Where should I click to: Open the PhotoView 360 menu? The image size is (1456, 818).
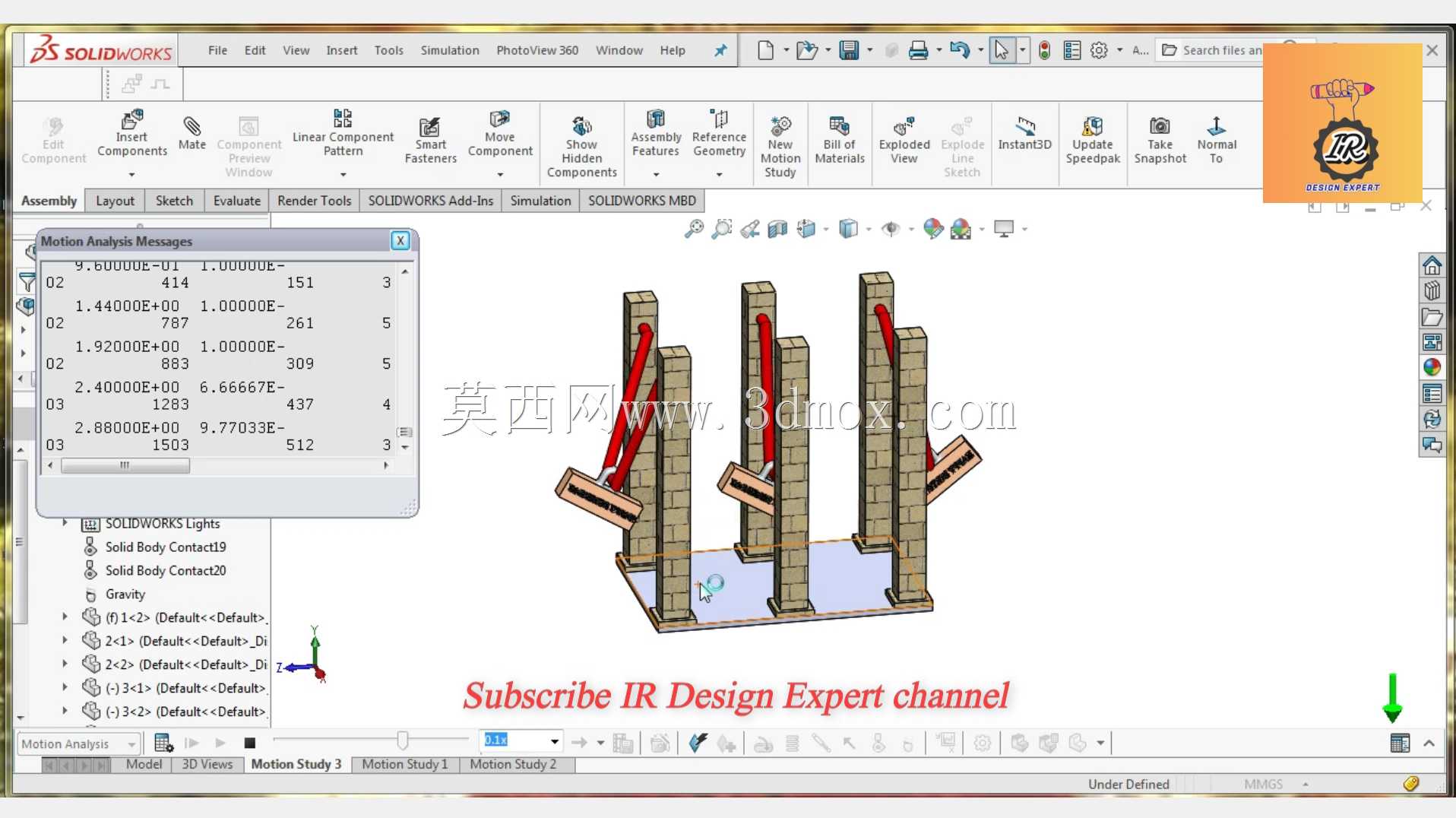pos(537,50)
